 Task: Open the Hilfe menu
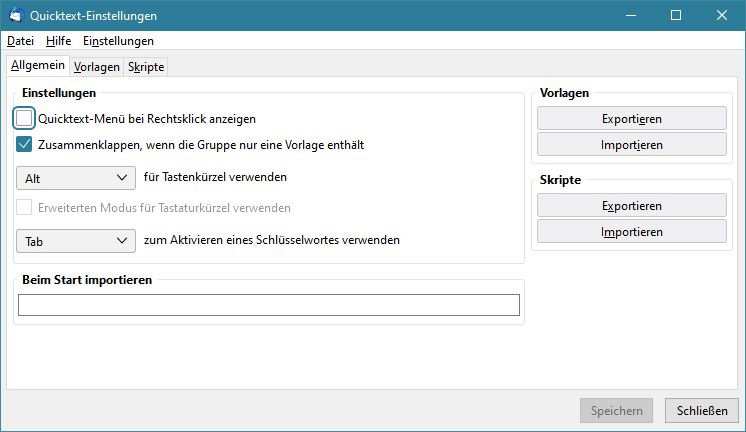59,41
